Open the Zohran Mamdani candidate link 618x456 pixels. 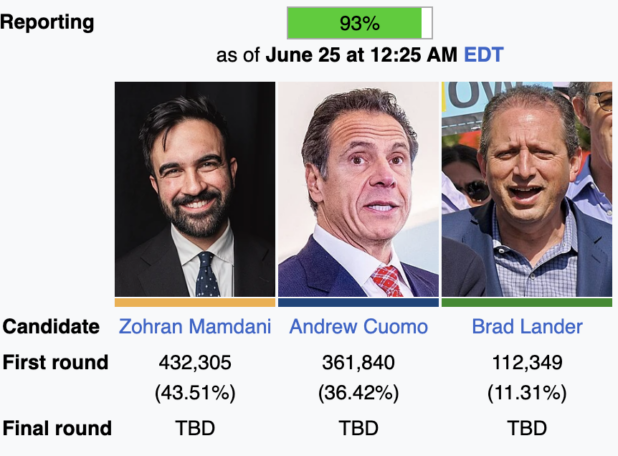tap(195, 327)
